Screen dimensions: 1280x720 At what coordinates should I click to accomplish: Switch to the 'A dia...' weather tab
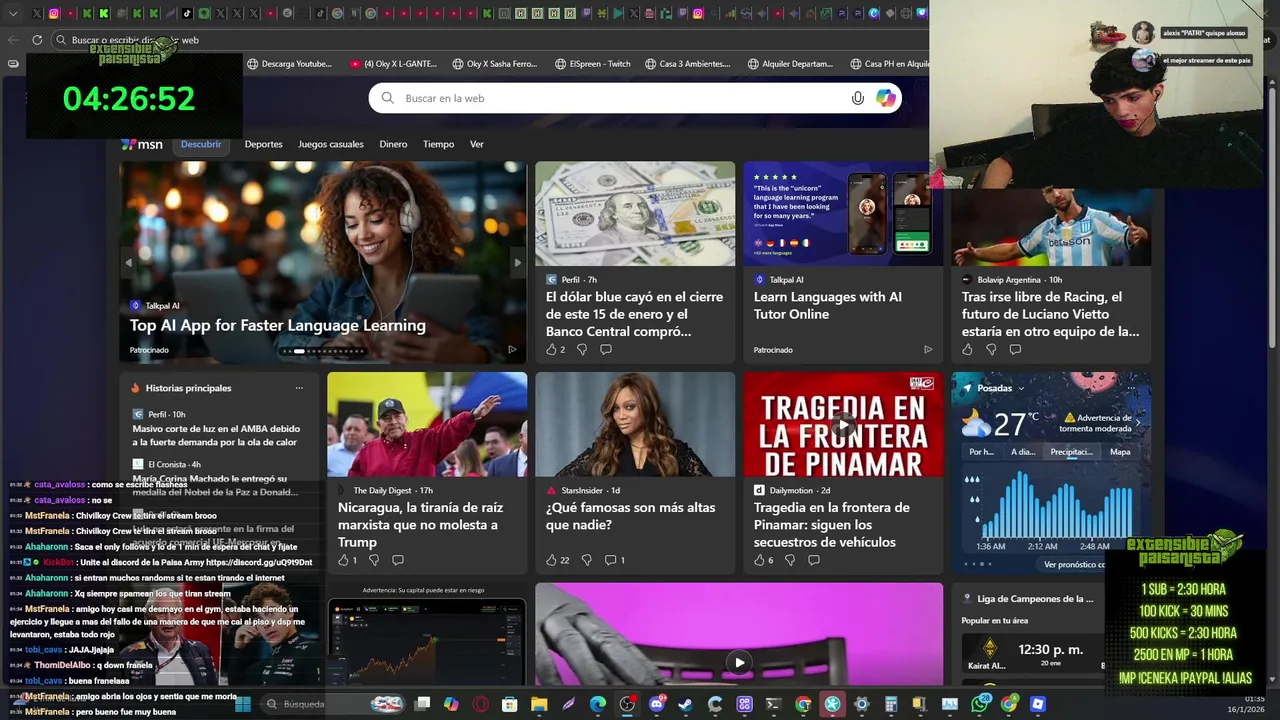point(1023,452)
